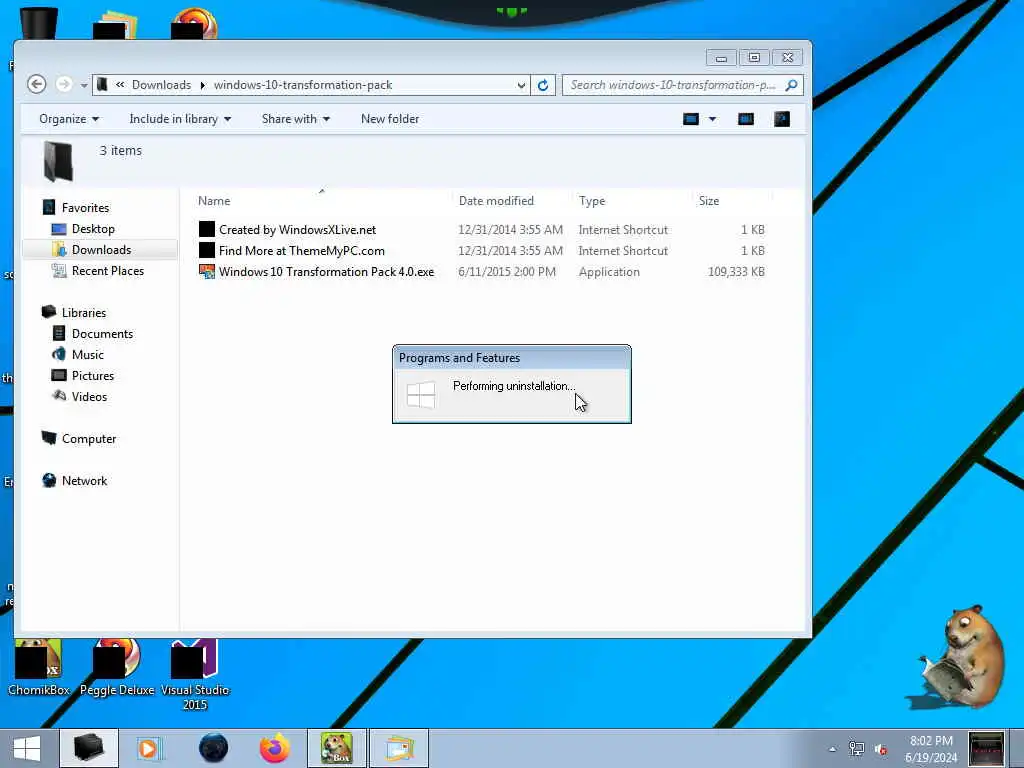Switch to ChomikBox hamster taskbar app
1024x768 pixels.
(337, 748)
